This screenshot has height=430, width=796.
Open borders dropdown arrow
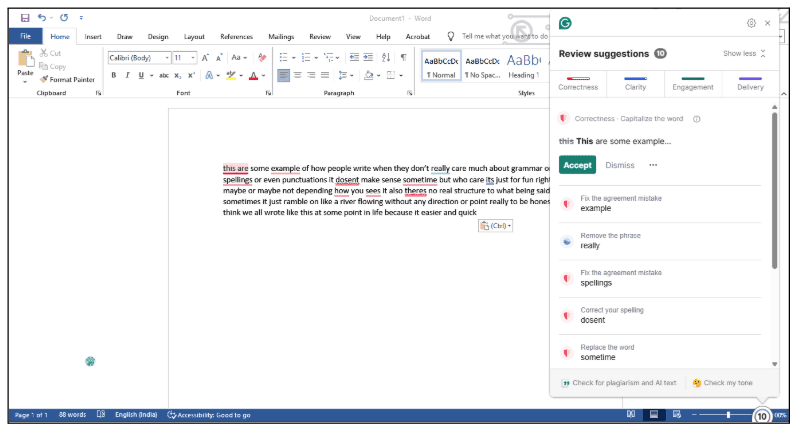401,75
